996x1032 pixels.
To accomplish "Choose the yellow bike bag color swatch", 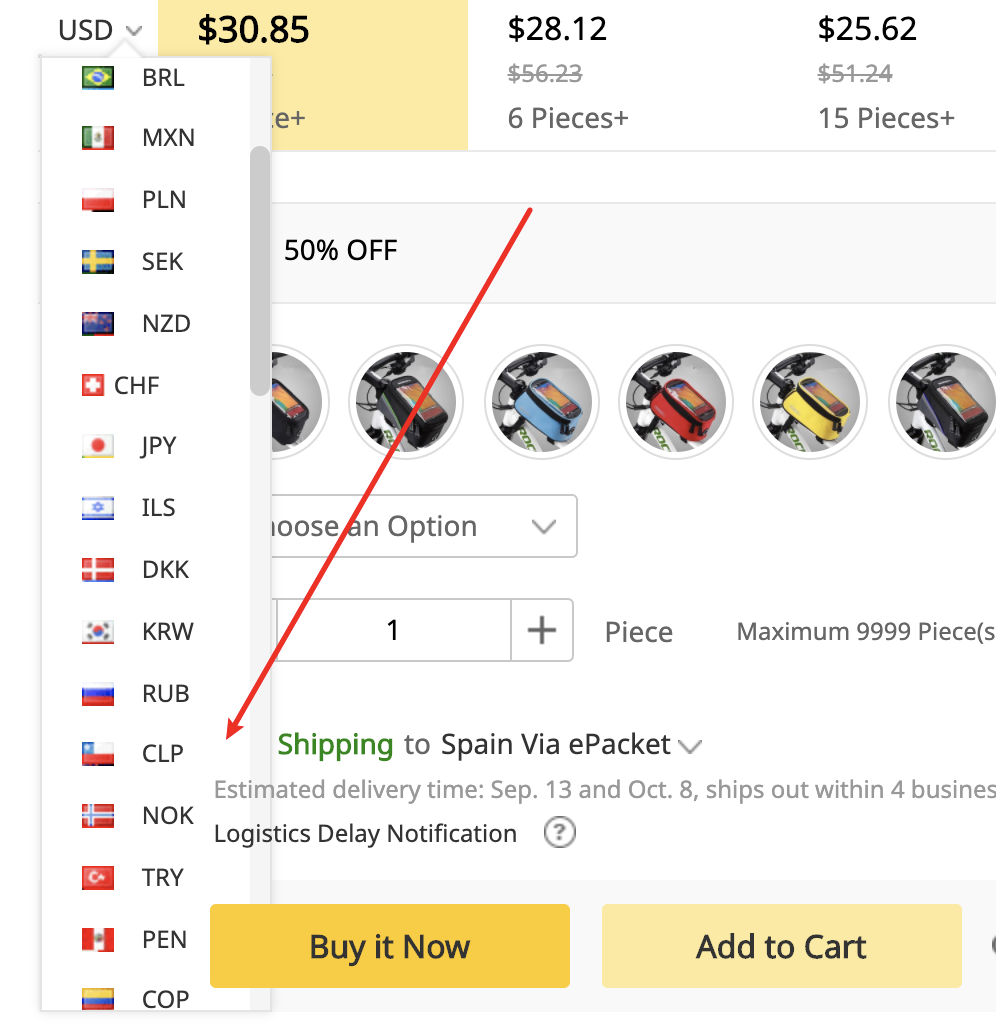I will coord(810,402).
